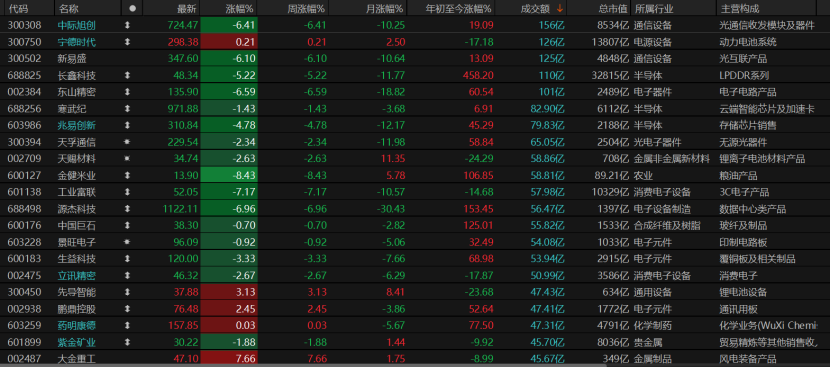
Task: Click the marker icon in 宁德时代 row
Action: 127,42
